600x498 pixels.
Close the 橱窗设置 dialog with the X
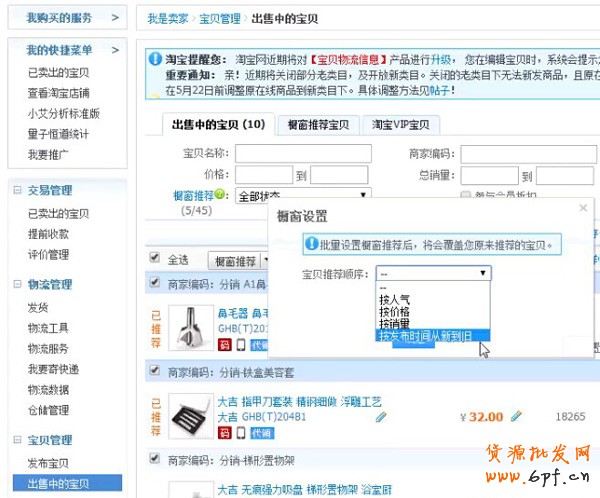coord(583,207)
